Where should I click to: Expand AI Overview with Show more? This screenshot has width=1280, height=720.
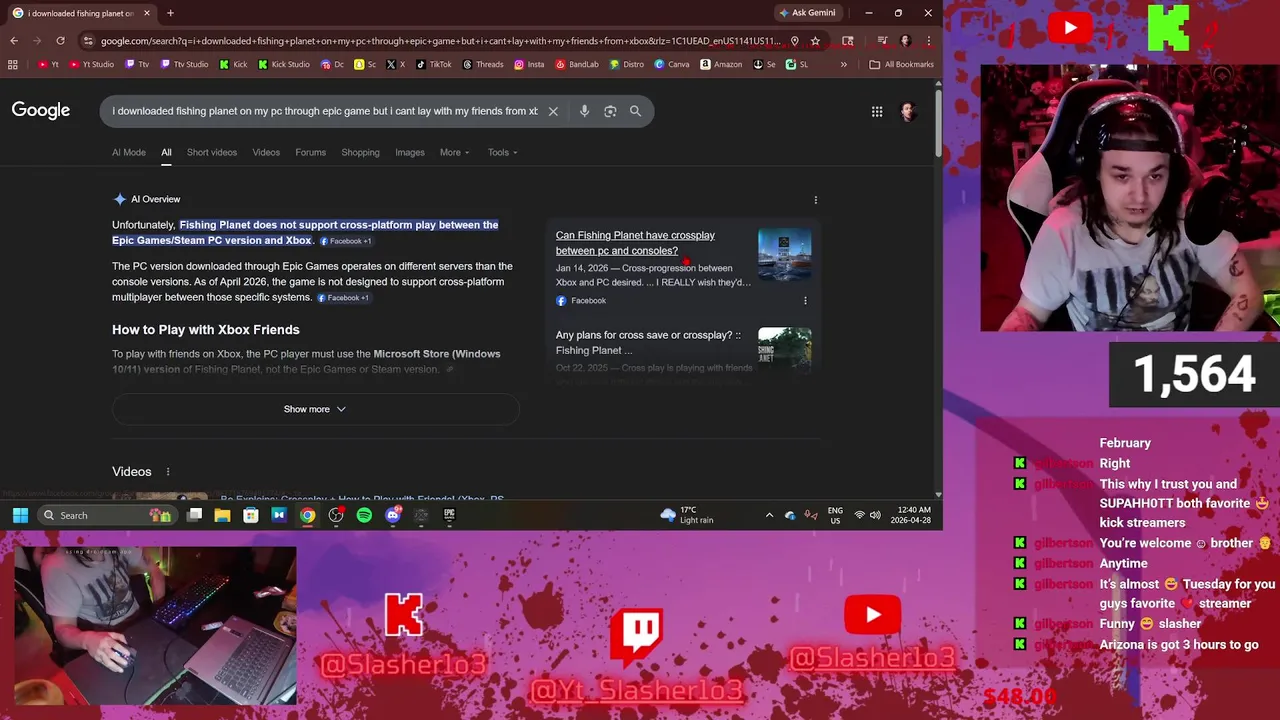[x=315, y=409]
